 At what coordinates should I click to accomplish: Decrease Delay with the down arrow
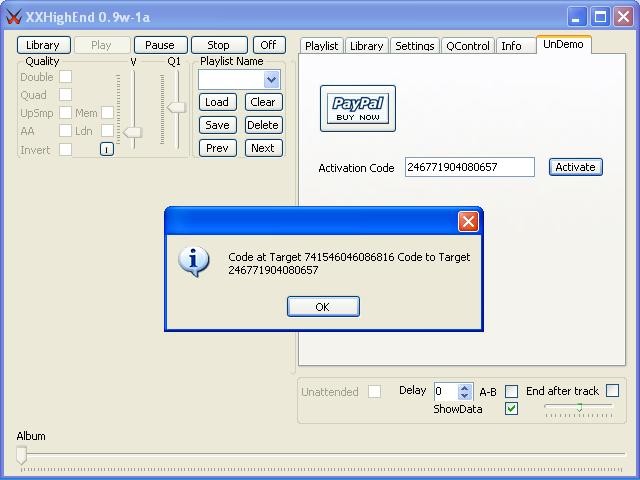(464, 396)
